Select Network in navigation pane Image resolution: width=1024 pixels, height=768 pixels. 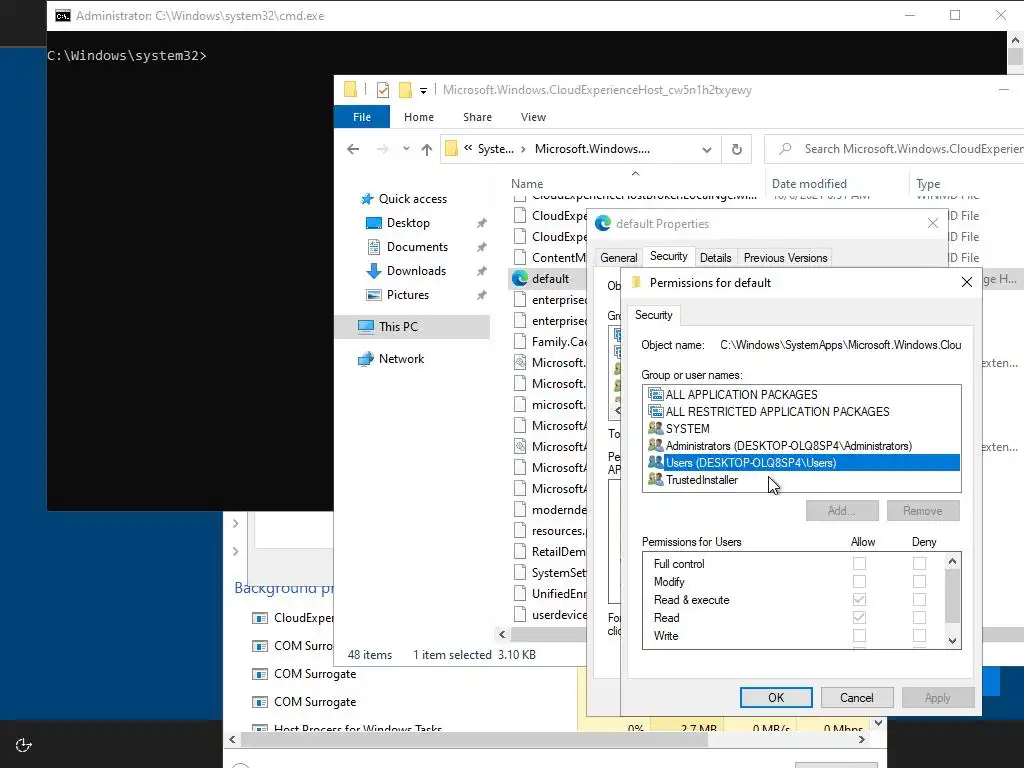pyautogui.click(x=401, y=359)
